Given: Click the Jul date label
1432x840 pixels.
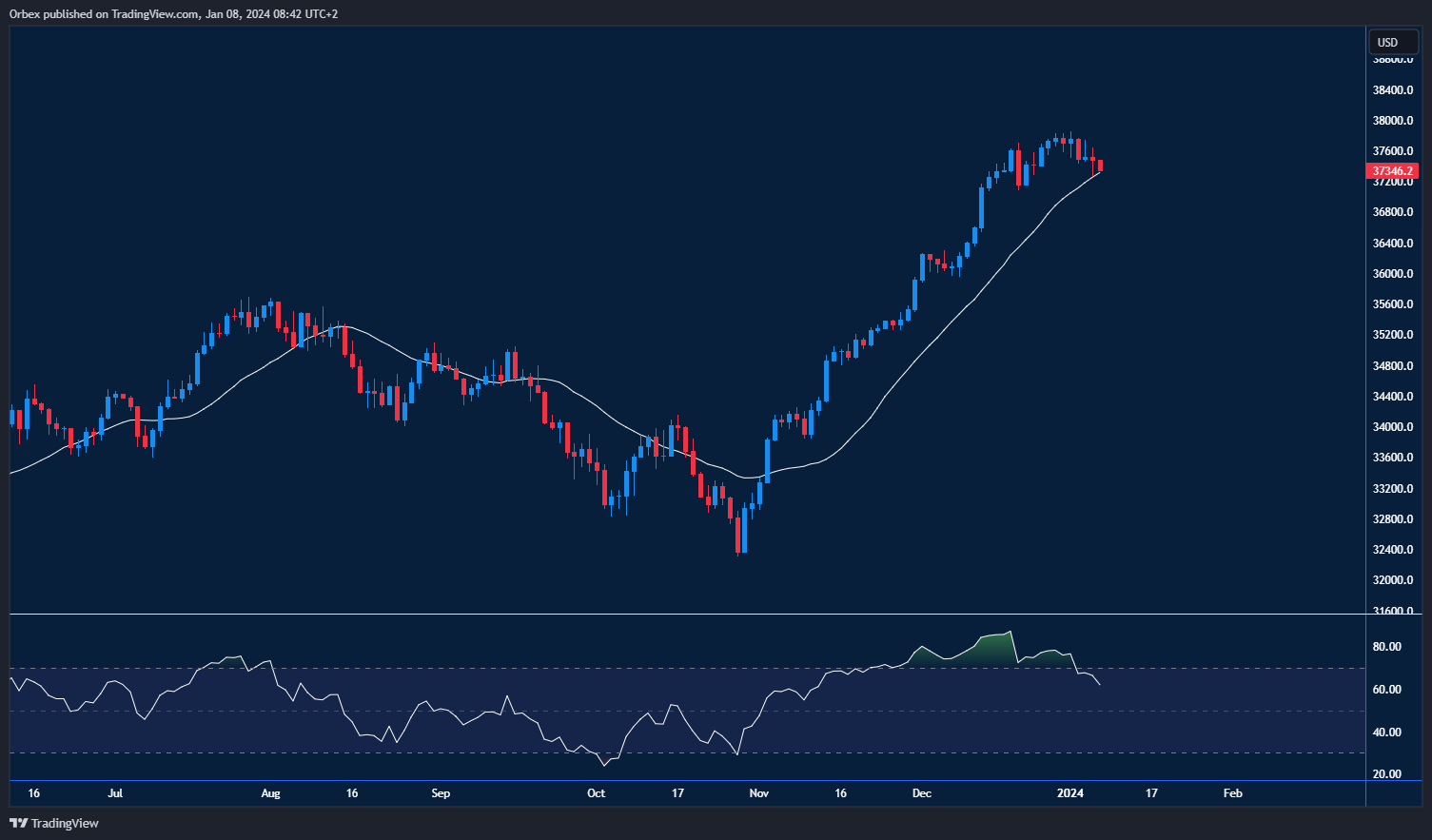Looking at the screenshot, I should click(x=115, y=792).
